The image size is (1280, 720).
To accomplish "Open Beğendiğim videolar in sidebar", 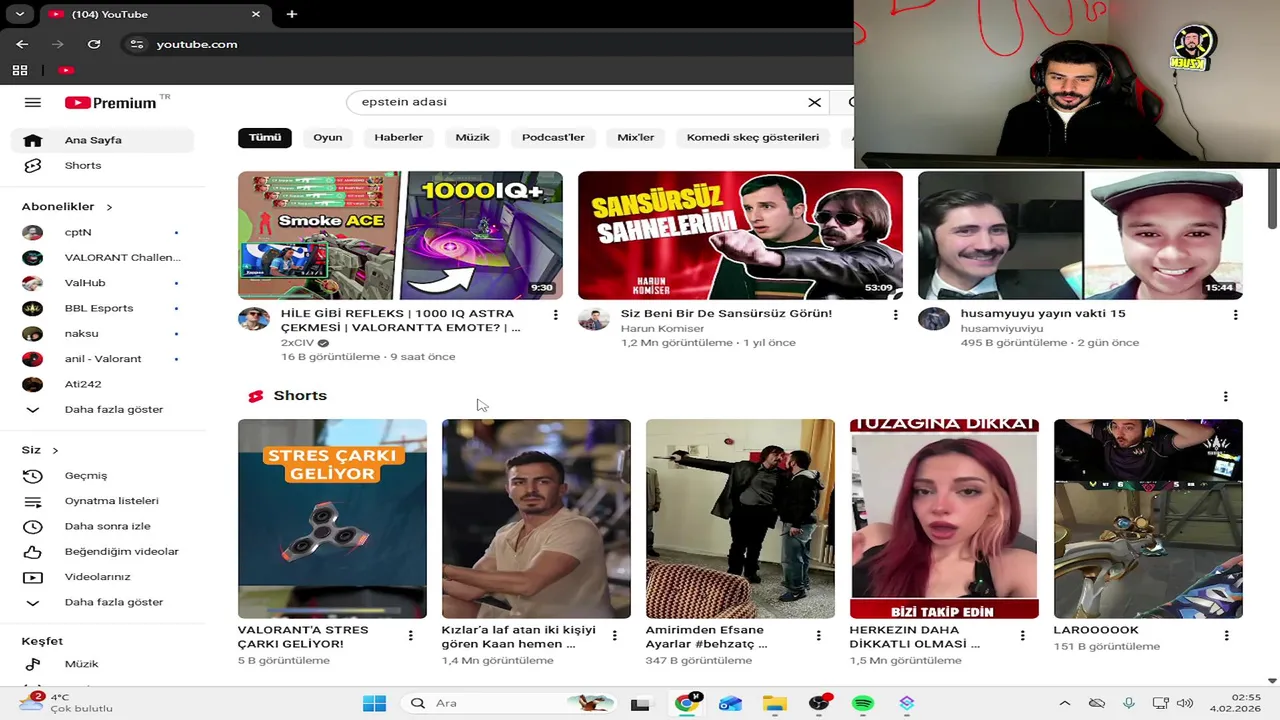I will 102,552.
